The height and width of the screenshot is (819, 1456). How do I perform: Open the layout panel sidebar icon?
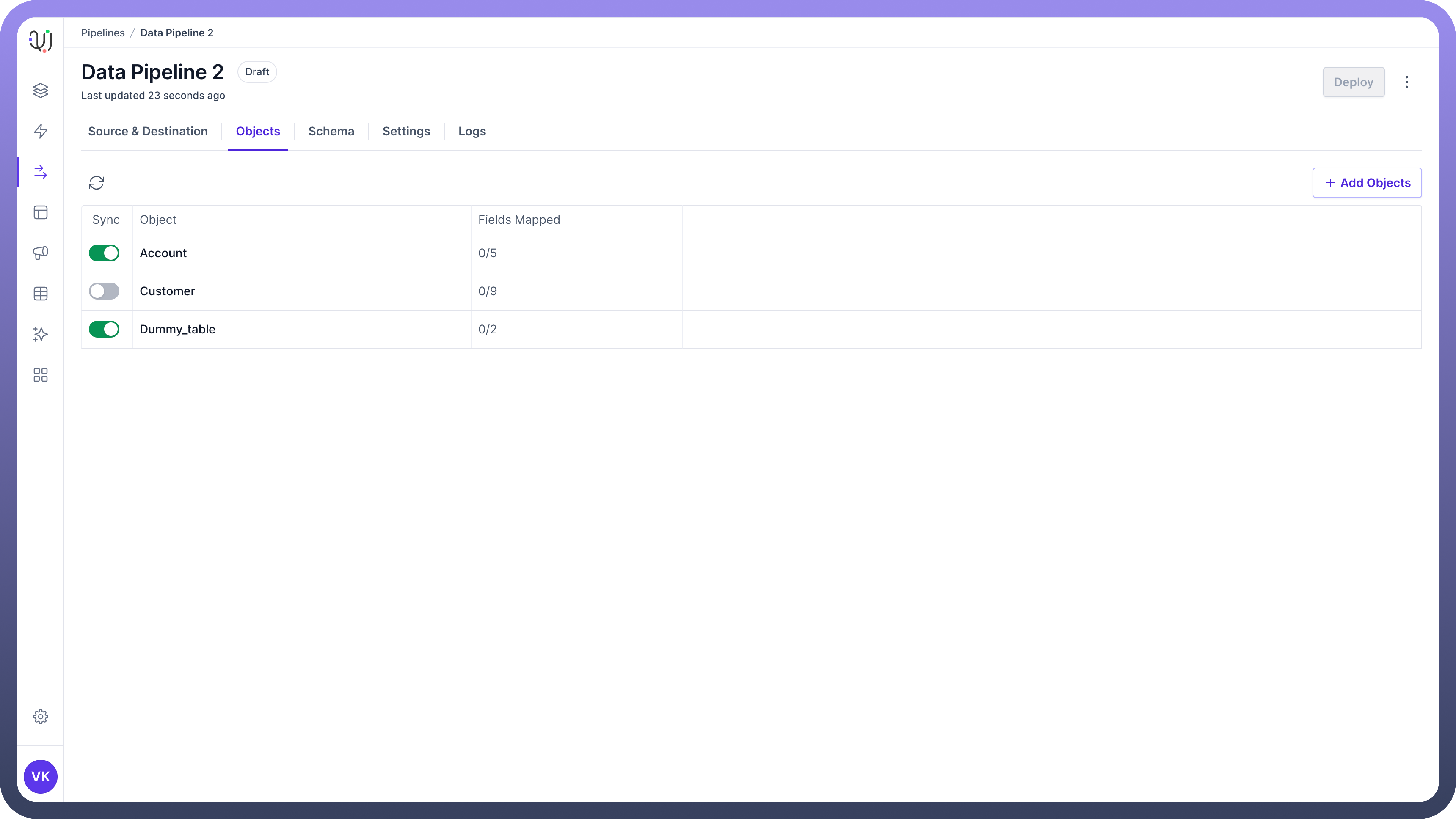(x=40, y=212)
